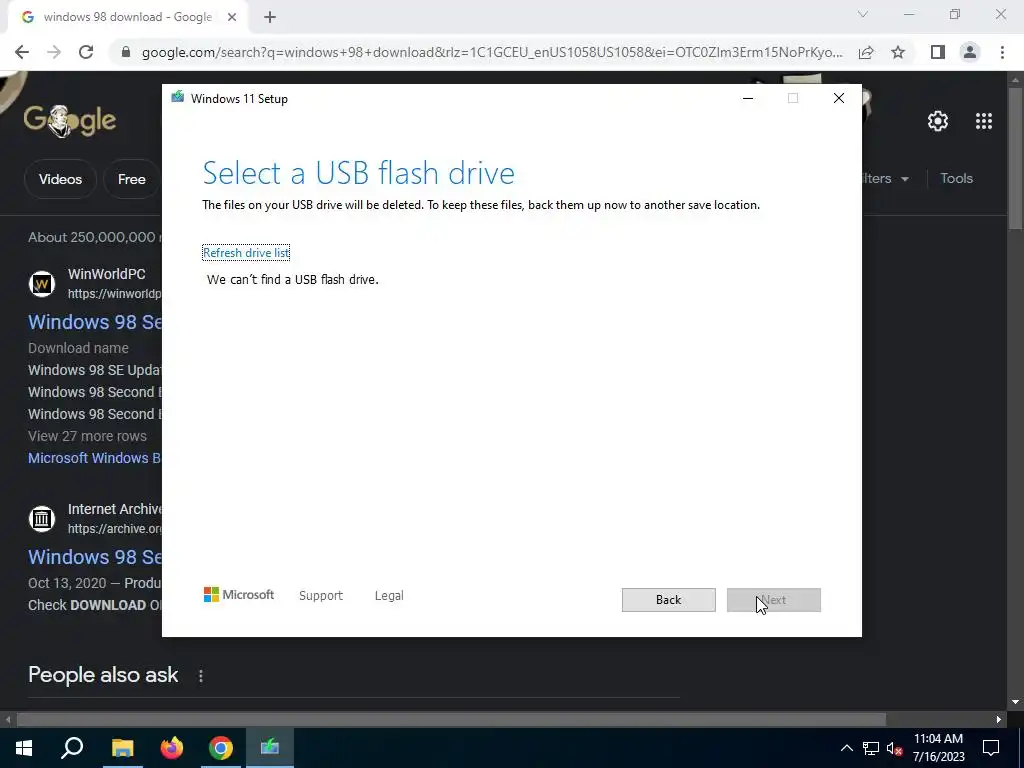Viewport: 1024px width, 768px height.
Task: Open the Google apps grid
Action: 984,121
